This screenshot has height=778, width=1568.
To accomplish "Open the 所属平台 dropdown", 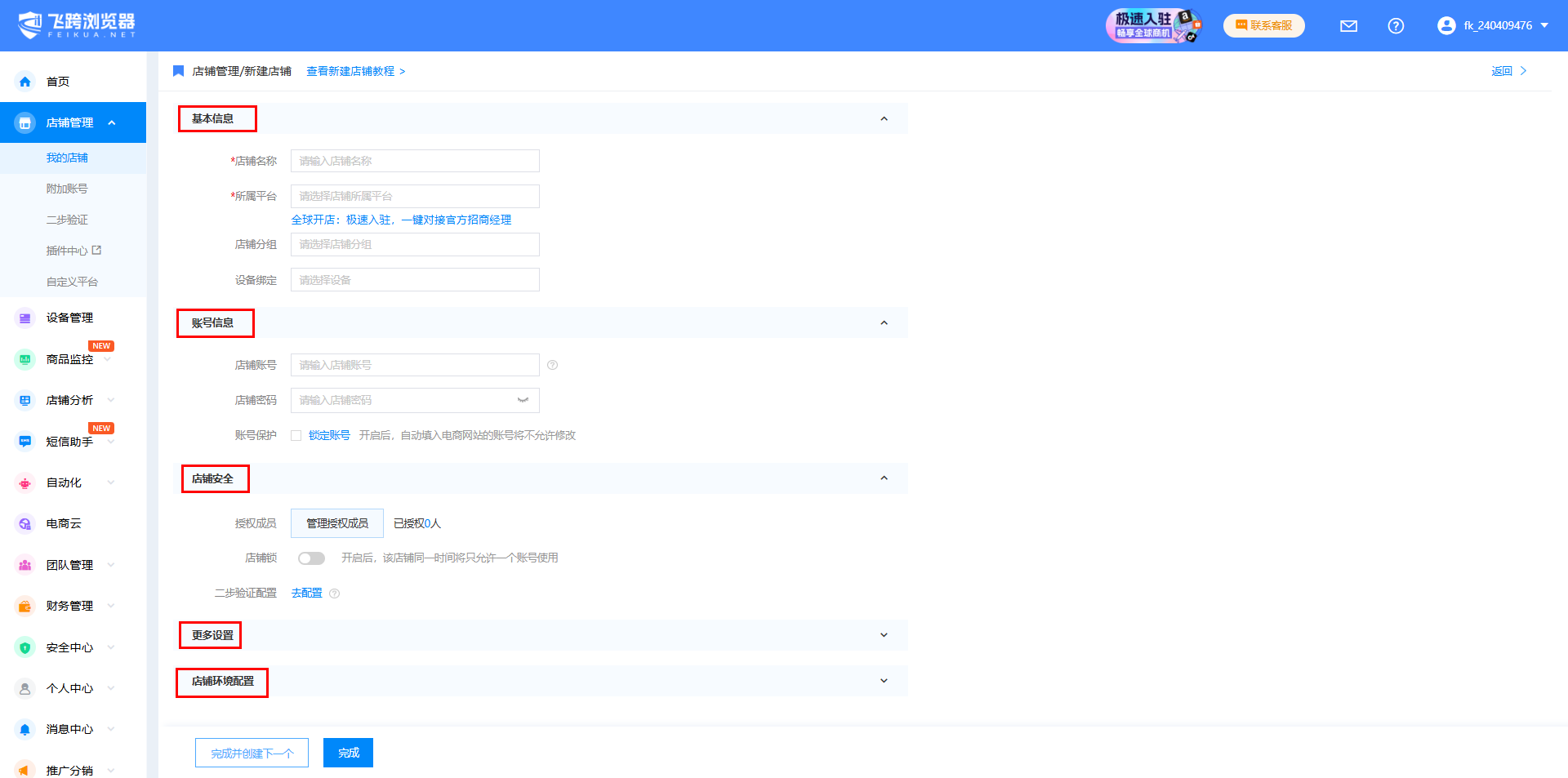I will [x=415, y=197].
